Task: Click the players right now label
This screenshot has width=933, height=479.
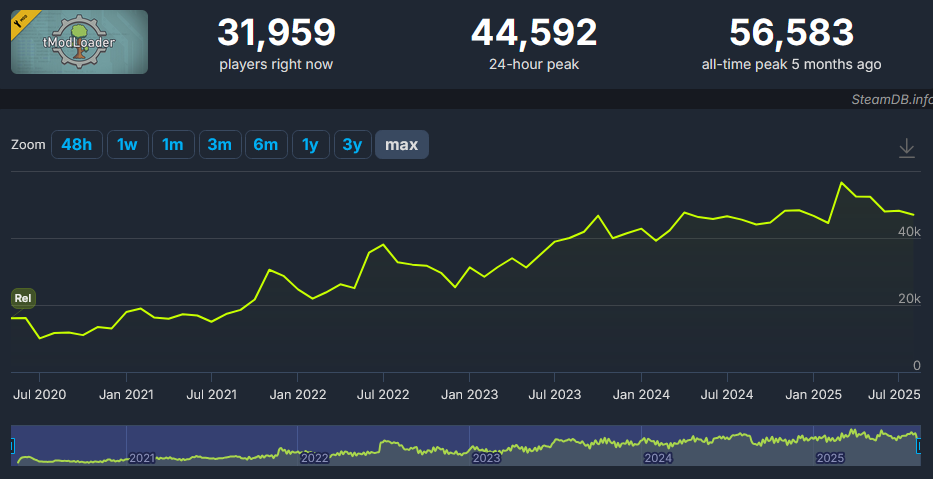Action: coord(276,64)
